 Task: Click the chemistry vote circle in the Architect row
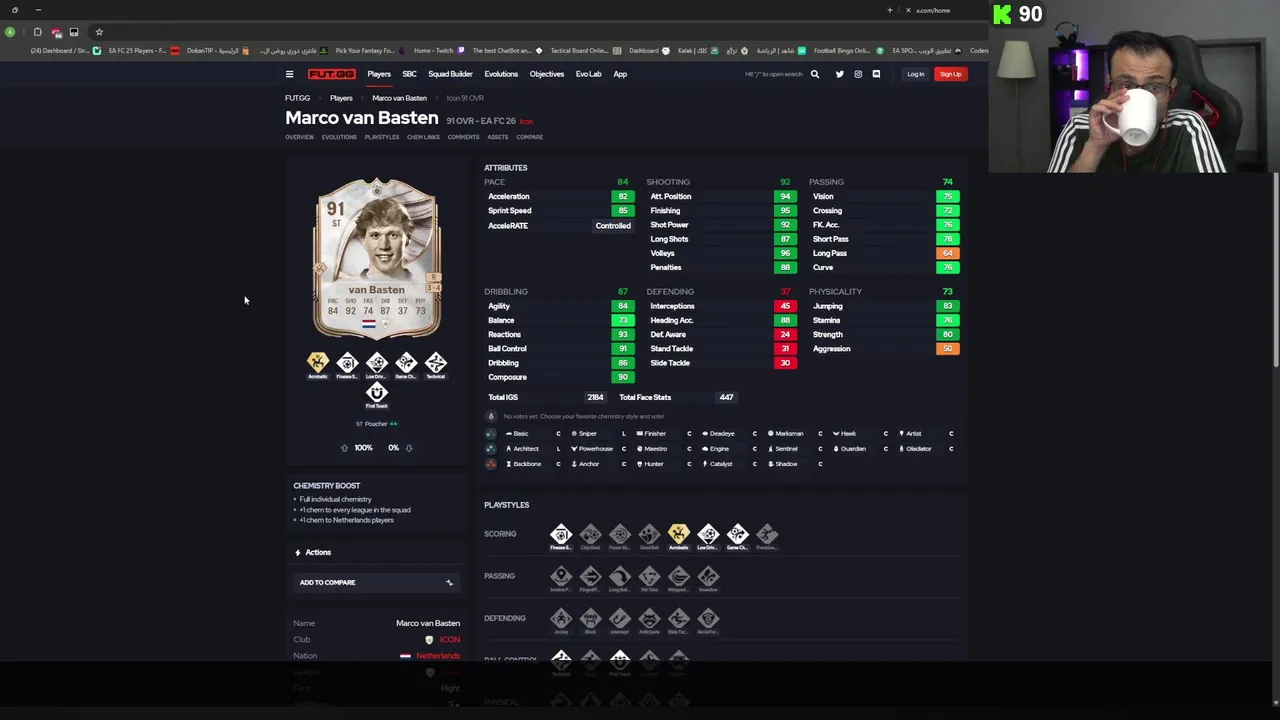pos(490,449)
